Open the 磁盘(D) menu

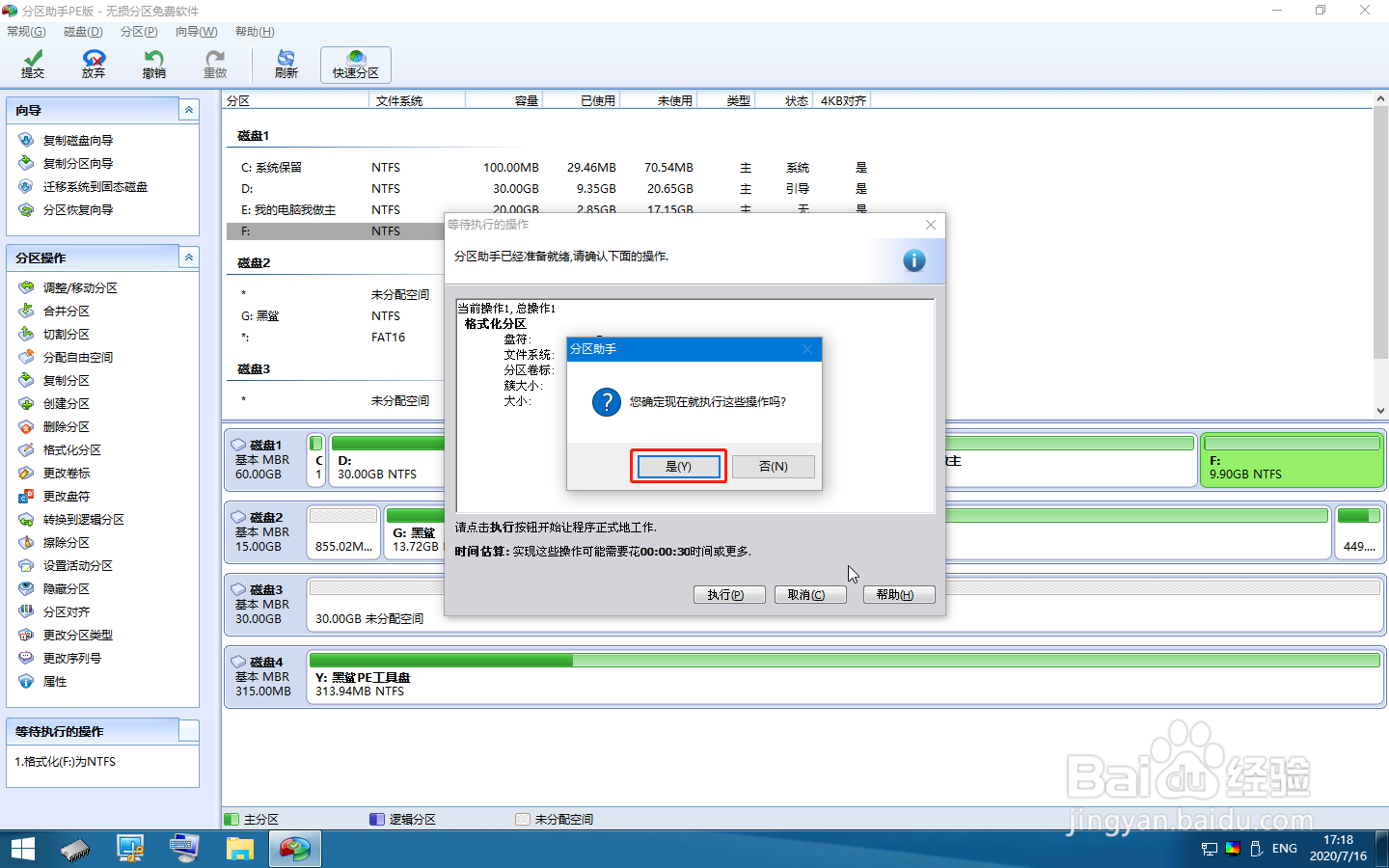(83, 32)
